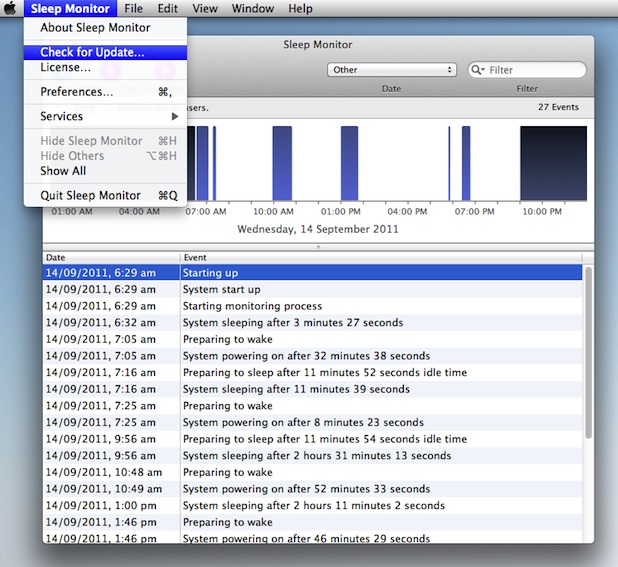The height and width of the screenshot is (567, 618).
Task: Click the wide bar near 10:00 AM
Action: (282, 164)
